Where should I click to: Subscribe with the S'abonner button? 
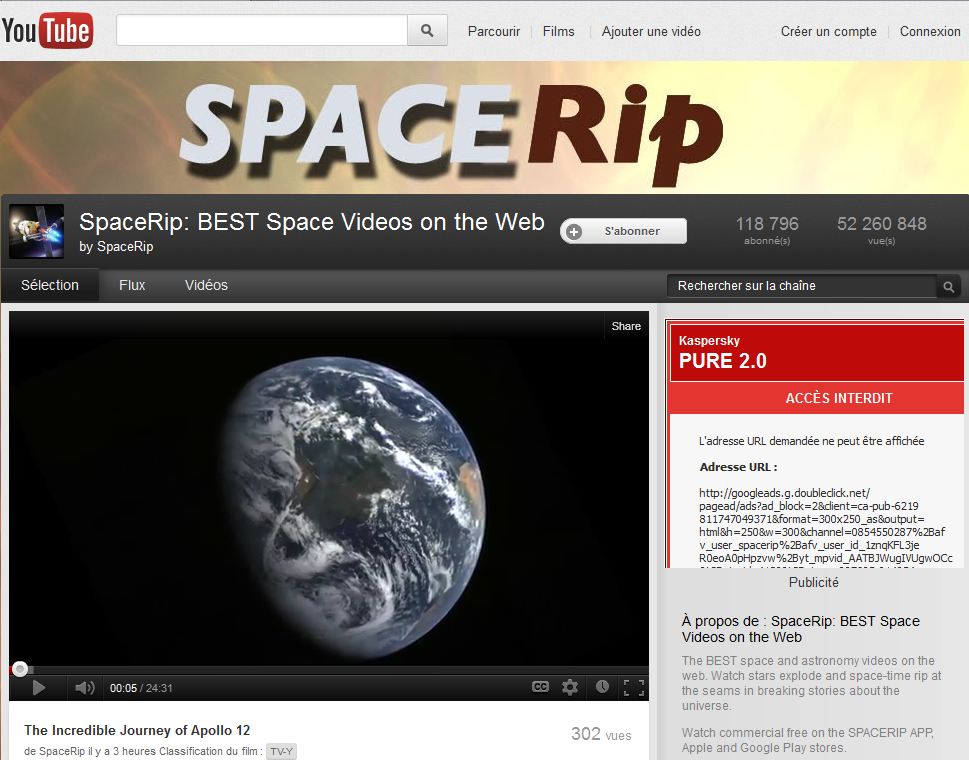[624, 231]
